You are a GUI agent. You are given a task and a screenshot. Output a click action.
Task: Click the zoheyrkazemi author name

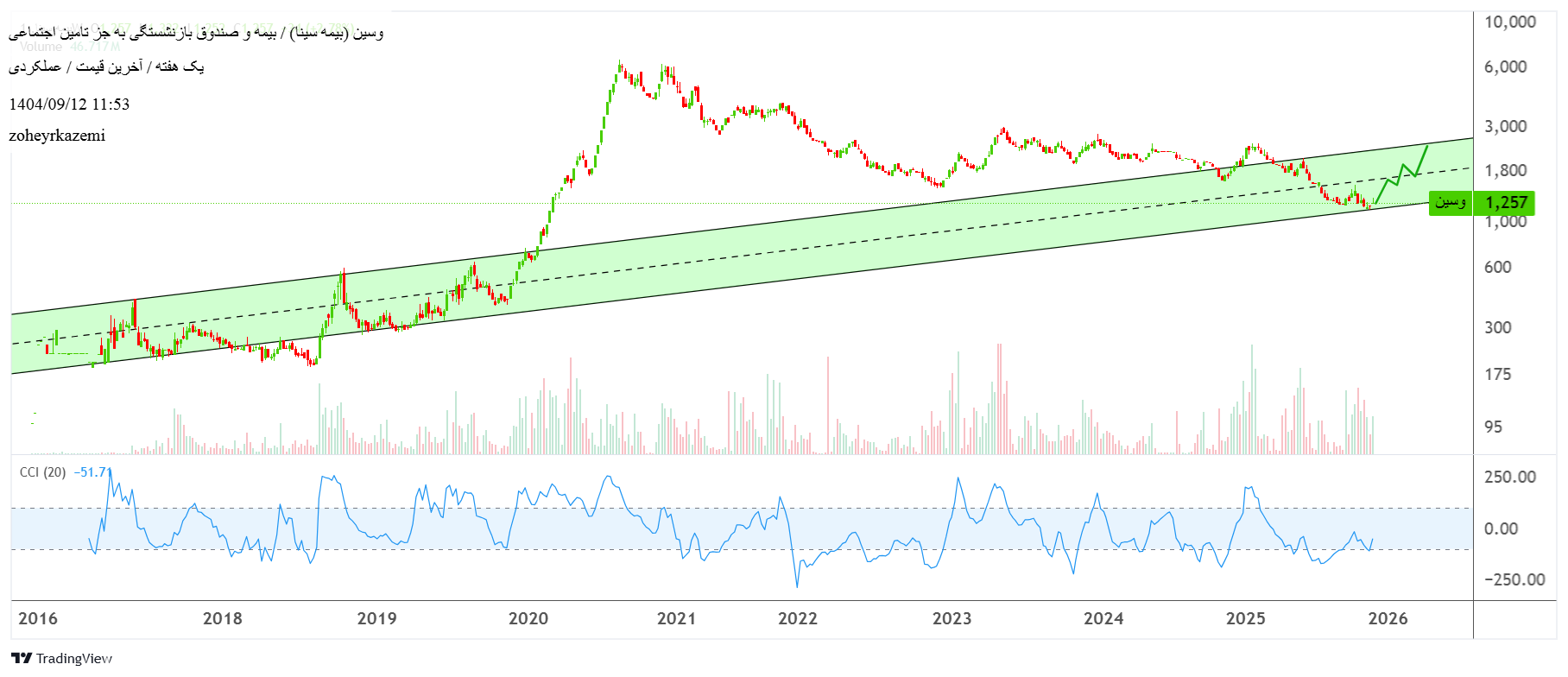click(57, 136)
